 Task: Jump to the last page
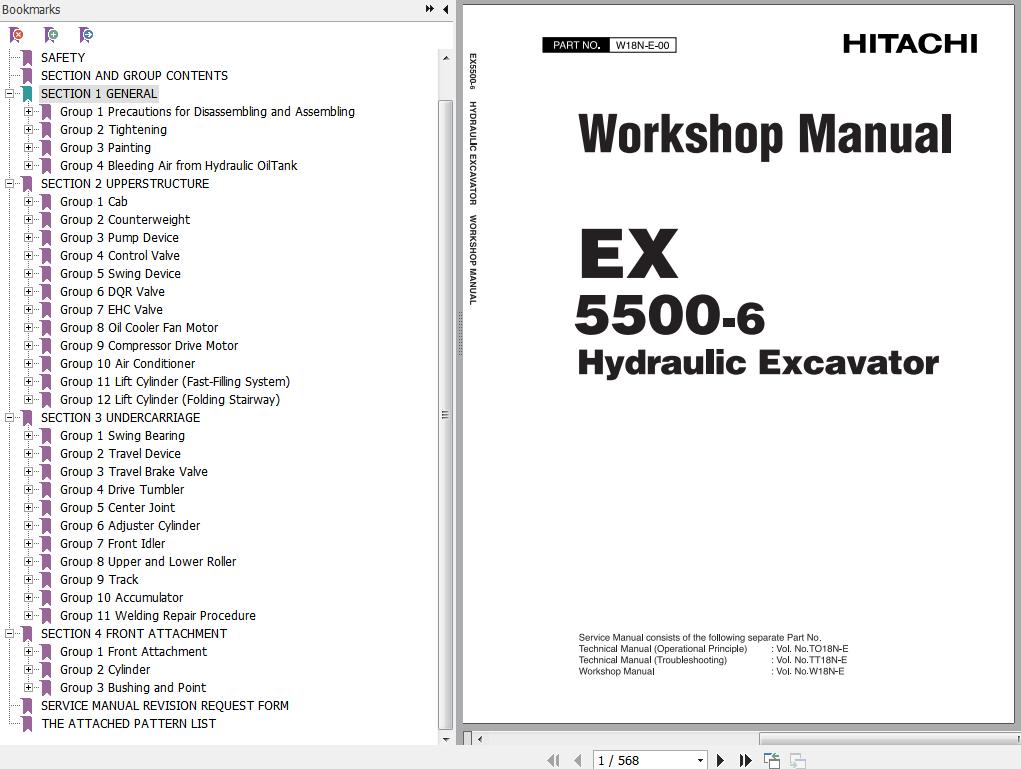[746, 760]
